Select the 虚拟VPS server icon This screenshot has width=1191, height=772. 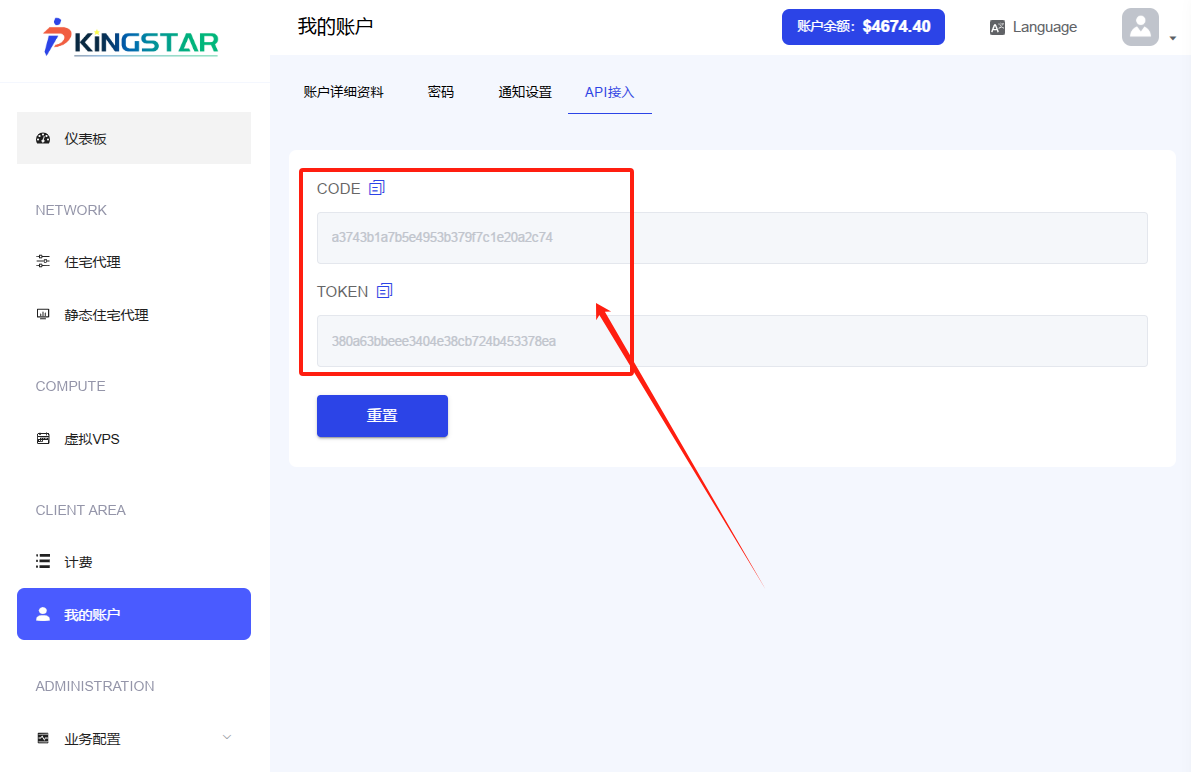click(x=42, y=438)
